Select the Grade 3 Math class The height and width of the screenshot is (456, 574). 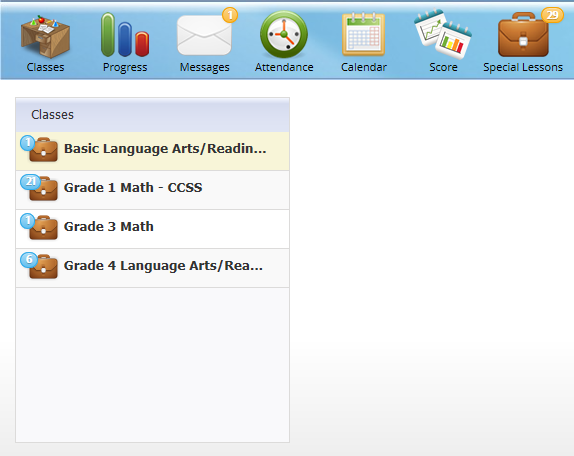pyautogui.click(x=153, y=229)
